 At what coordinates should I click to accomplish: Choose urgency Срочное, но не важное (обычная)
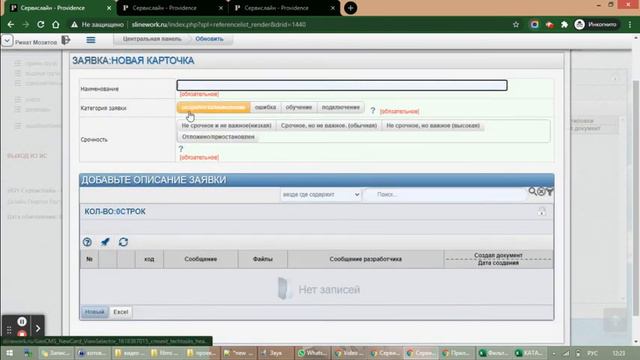click(329, 126)
